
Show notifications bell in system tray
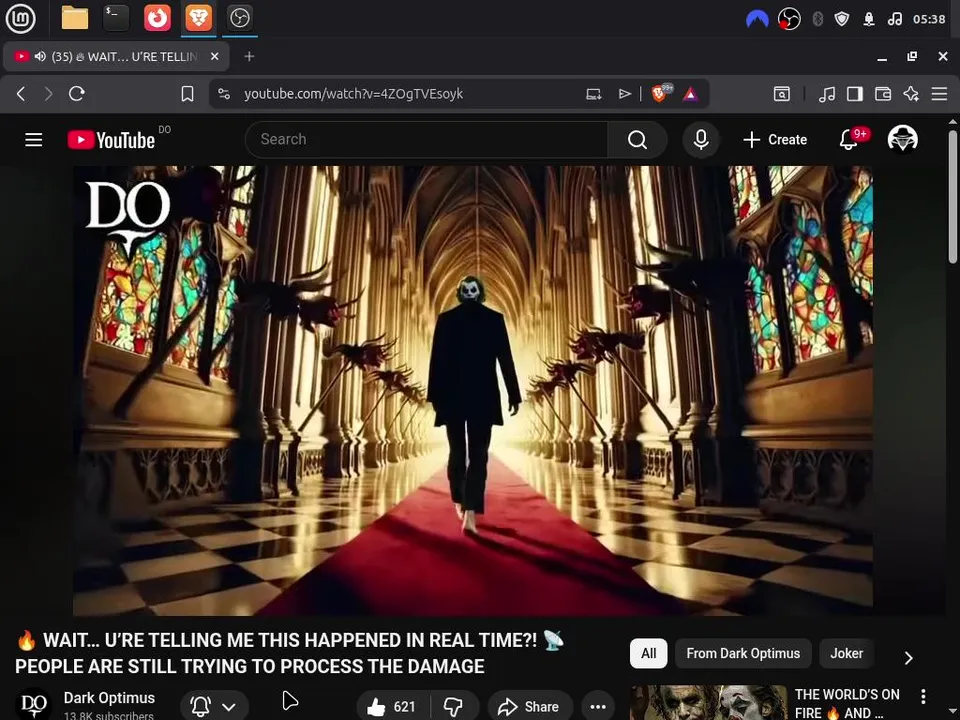(869, 19)
